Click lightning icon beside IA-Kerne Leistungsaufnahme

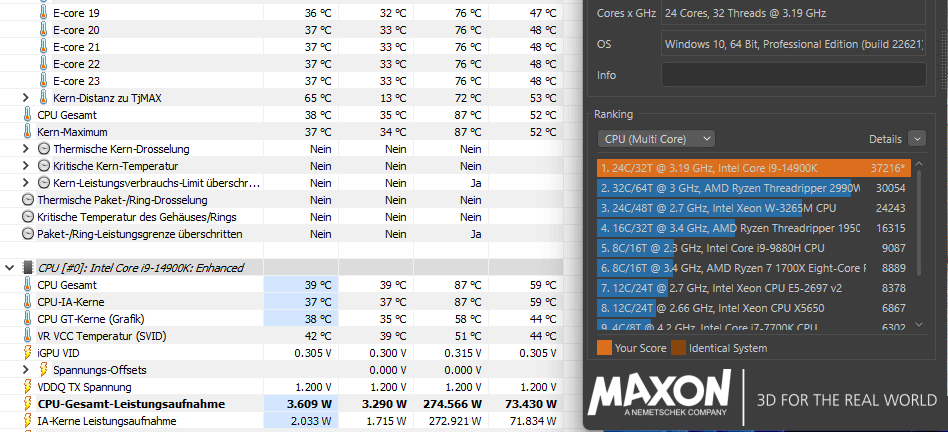(x=27, y=421)
